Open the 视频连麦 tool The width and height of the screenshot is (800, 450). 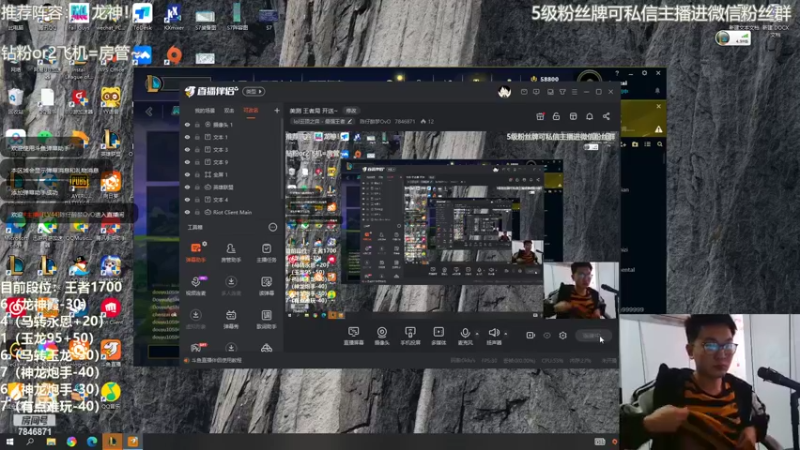[x=195, y=286]
